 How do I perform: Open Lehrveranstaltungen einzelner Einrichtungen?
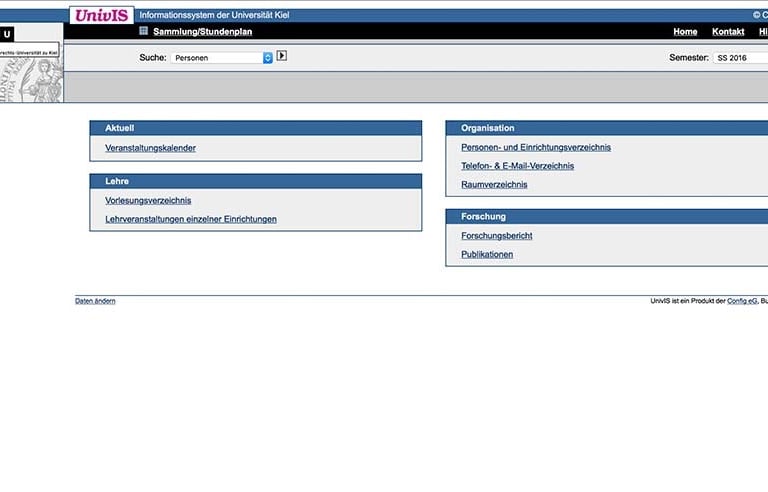[191, 219]
